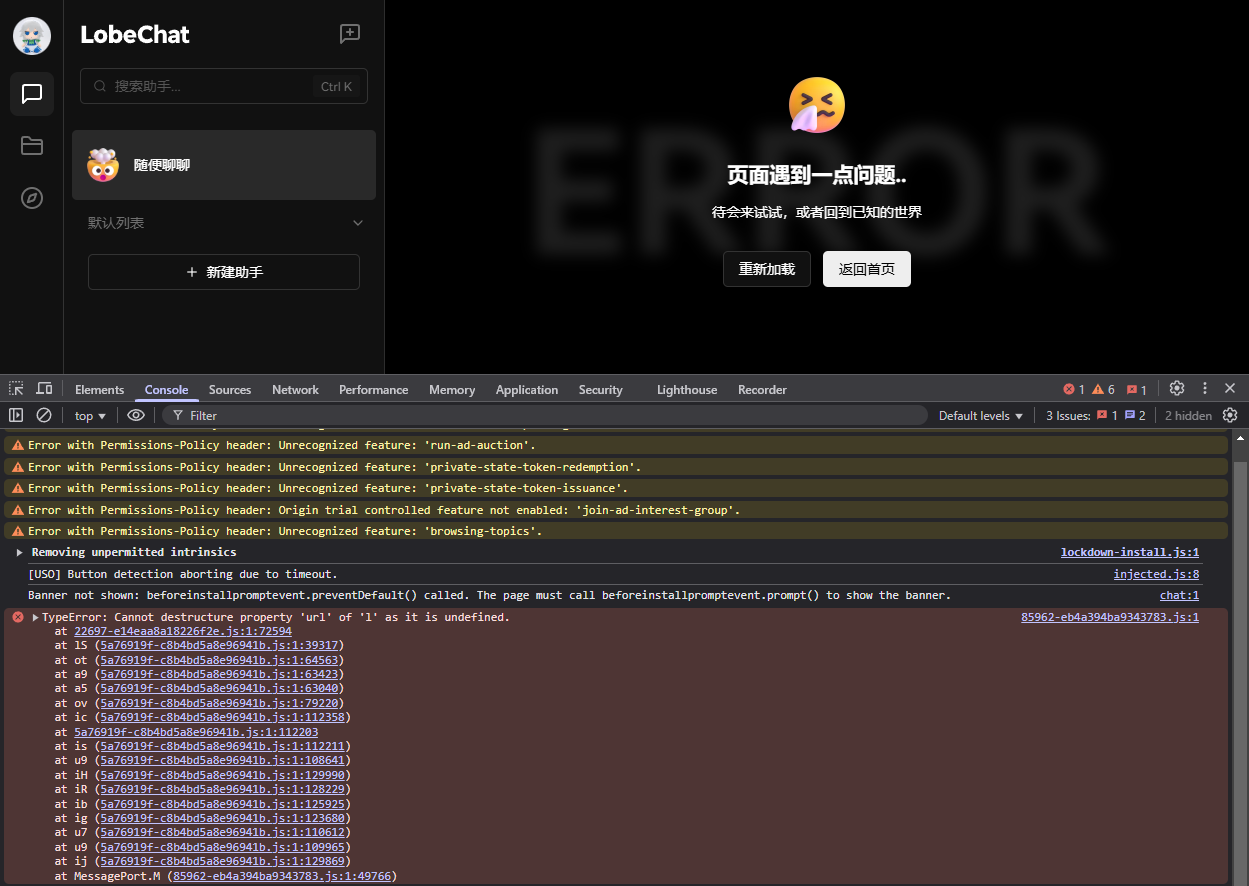Activate DevTools element inspector tool
Image resolution: width=1249 pixels, height=886 pixels.
(17, 389)
